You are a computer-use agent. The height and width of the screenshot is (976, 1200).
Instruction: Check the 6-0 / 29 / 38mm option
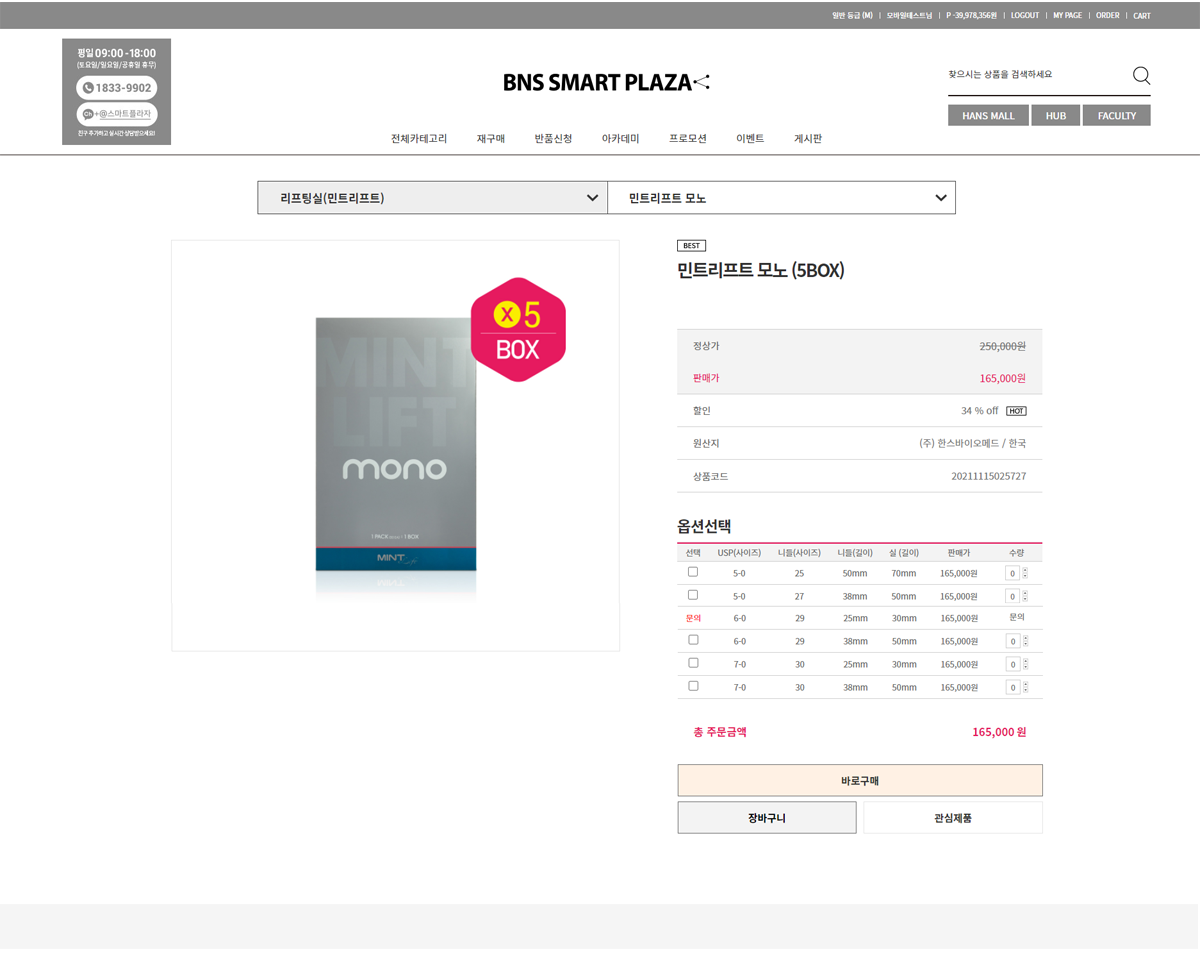coord(693,640)
